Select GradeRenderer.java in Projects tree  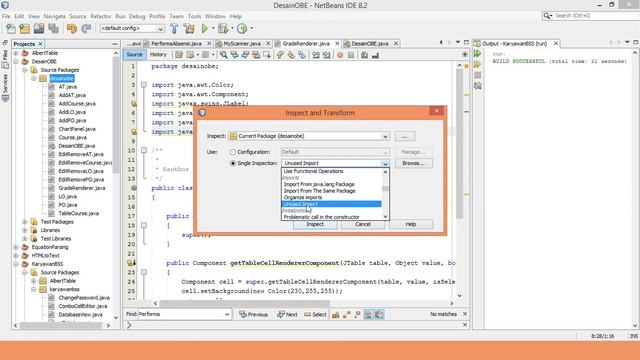[82, 188]
